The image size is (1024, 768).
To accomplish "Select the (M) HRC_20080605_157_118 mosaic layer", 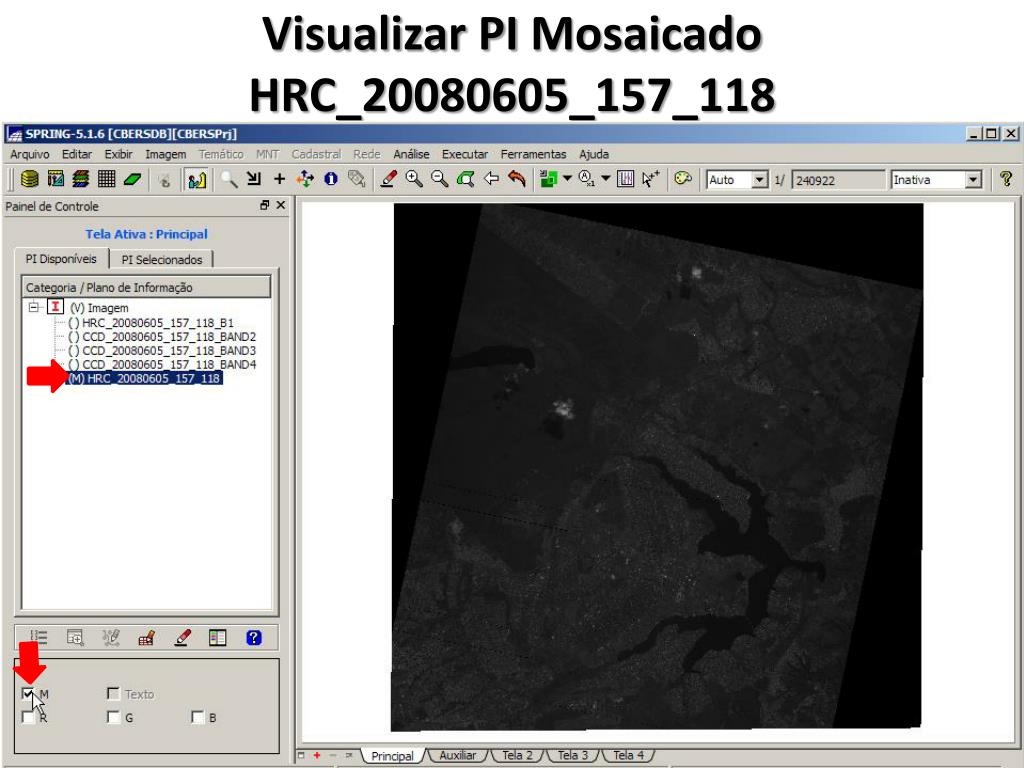I will click(x=144, y=378).
